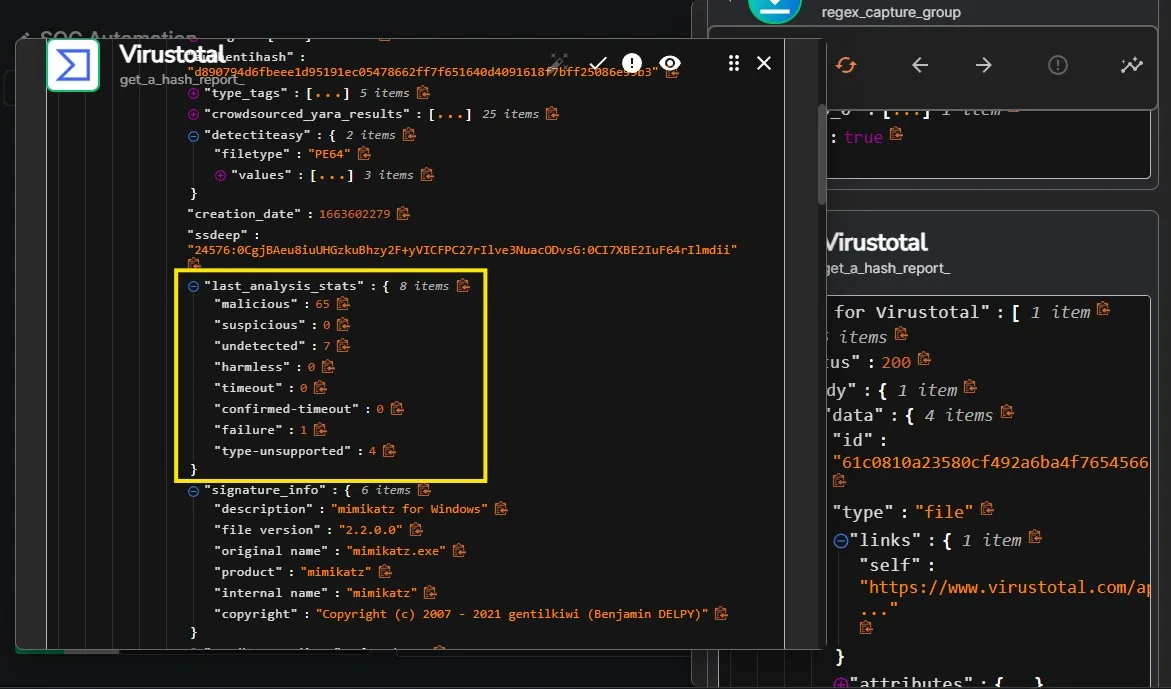
Task: Click the orange refresh/rerun icon
Action: 846,65
